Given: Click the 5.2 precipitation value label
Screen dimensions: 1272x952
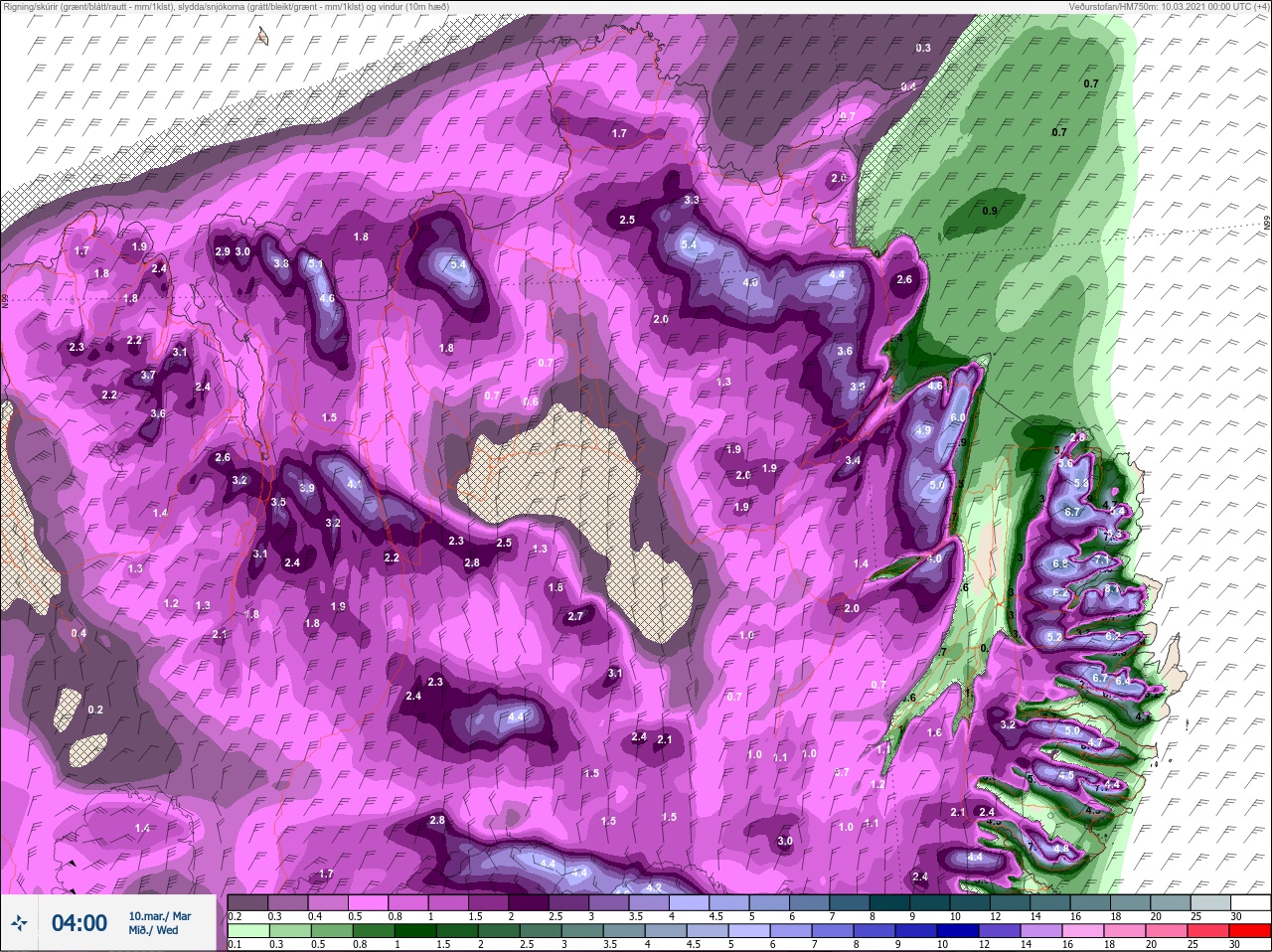Looking at the screenshot, I should [1054, 636].
